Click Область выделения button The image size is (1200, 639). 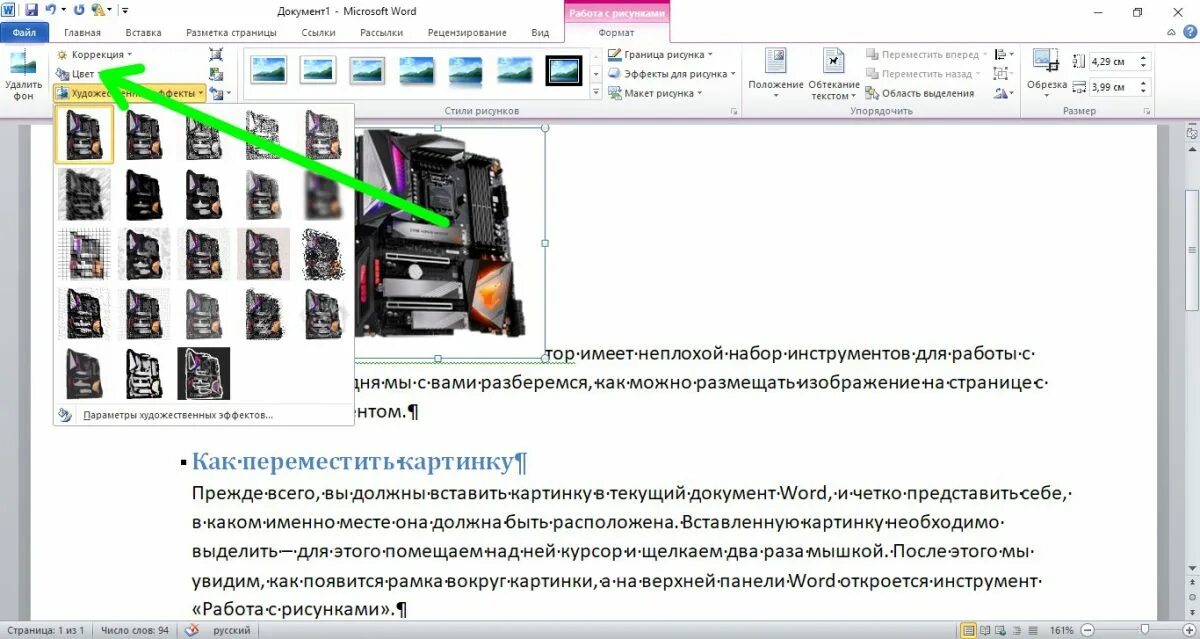pyautogui.click(x=920, y=93)
